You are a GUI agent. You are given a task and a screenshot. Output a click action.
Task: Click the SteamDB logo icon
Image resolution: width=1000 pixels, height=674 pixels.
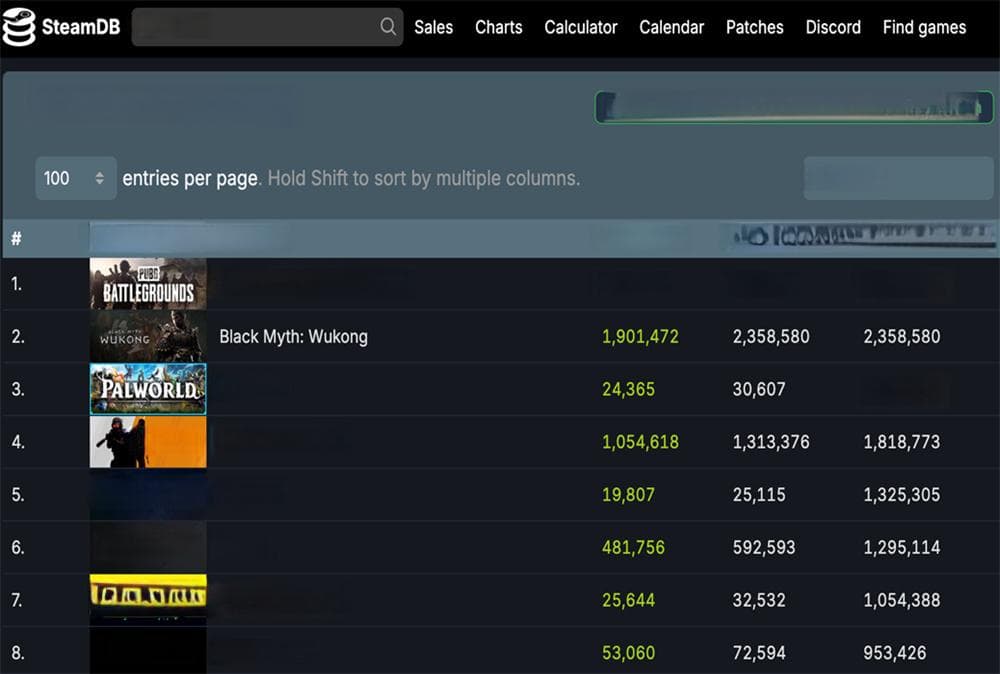pyautogui.click(x=18, y=27)
